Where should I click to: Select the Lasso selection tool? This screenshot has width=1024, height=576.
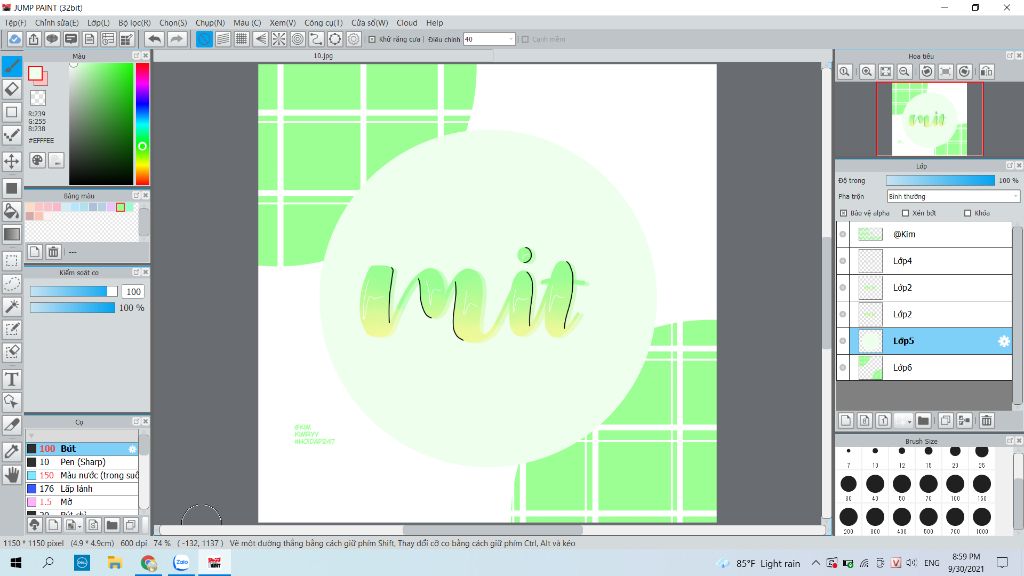[x=12, y=283]
